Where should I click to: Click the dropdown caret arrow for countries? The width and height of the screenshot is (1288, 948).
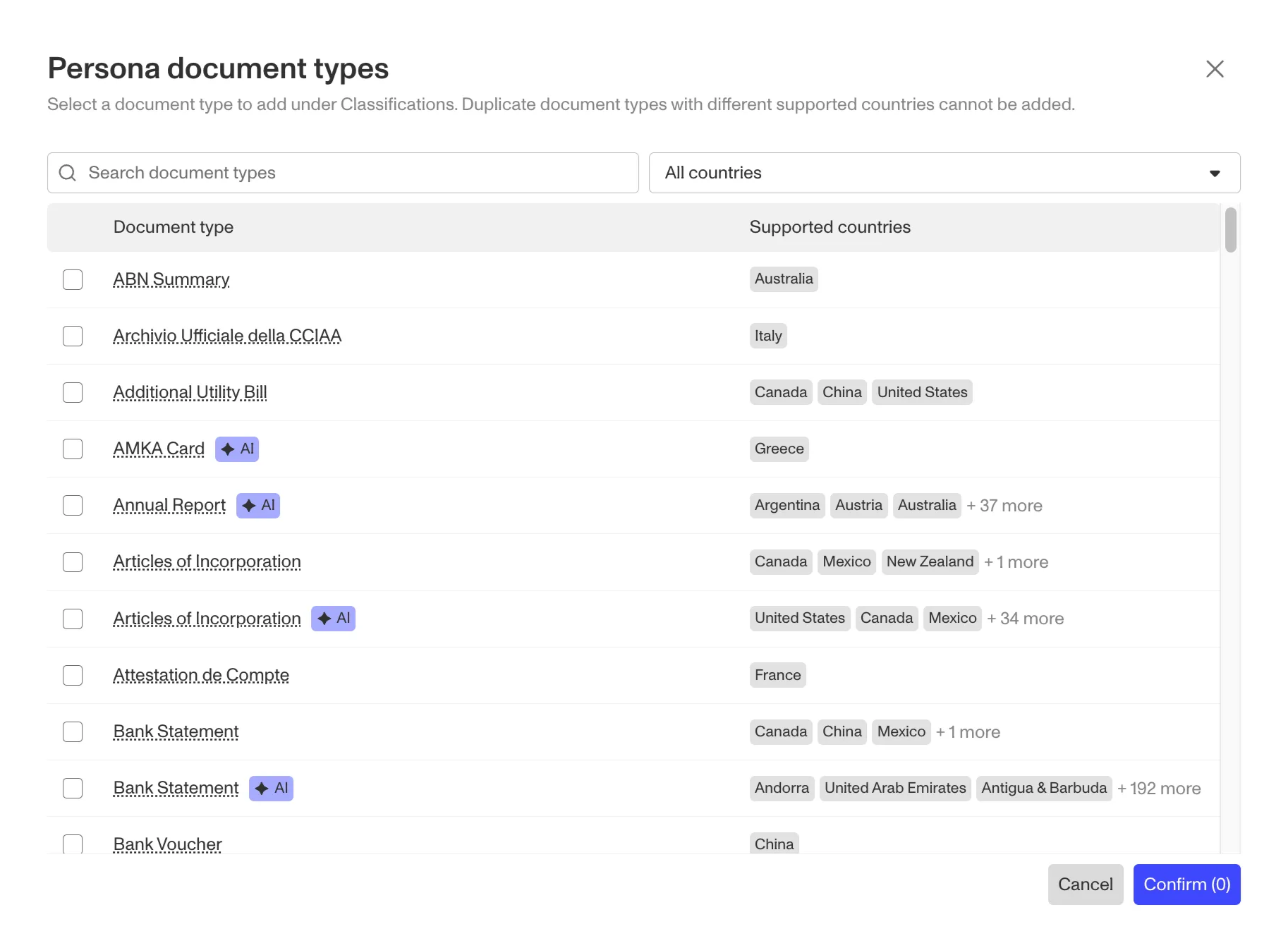click(1215, 174)
